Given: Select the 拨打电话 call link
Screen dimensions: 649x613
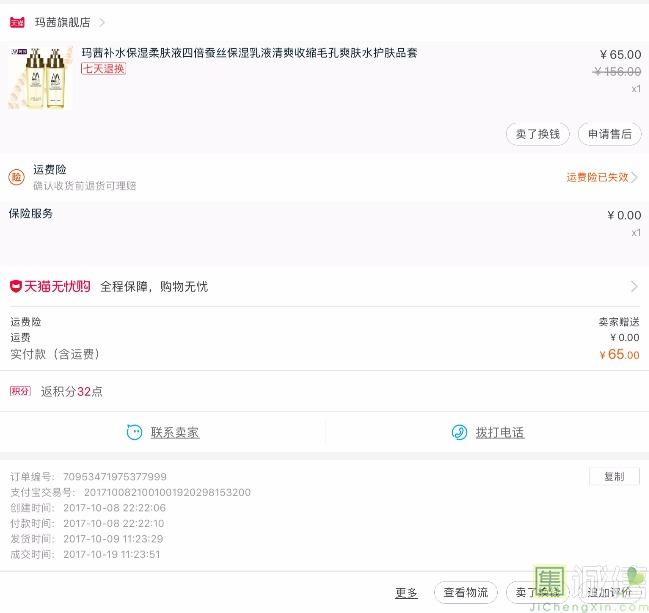Looking at the screenshot, I should click(x=499, y=433).
